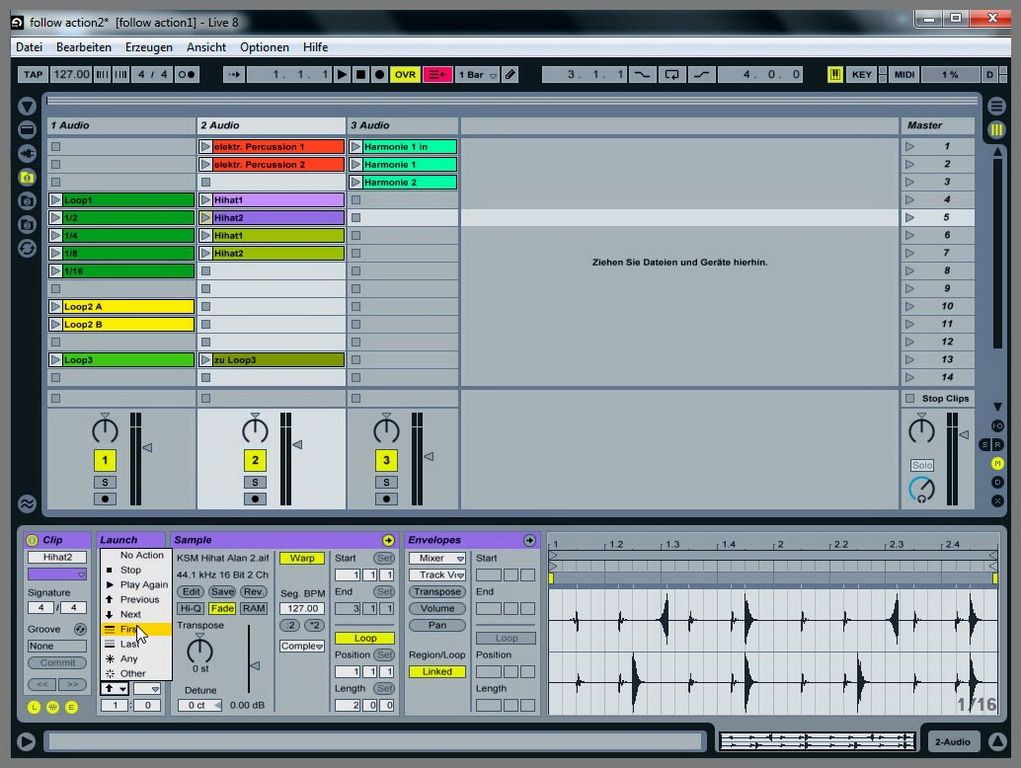The image size is (1021, 768).
Task: Toggle computer MIDI keyboard icon
Action: 835,74
